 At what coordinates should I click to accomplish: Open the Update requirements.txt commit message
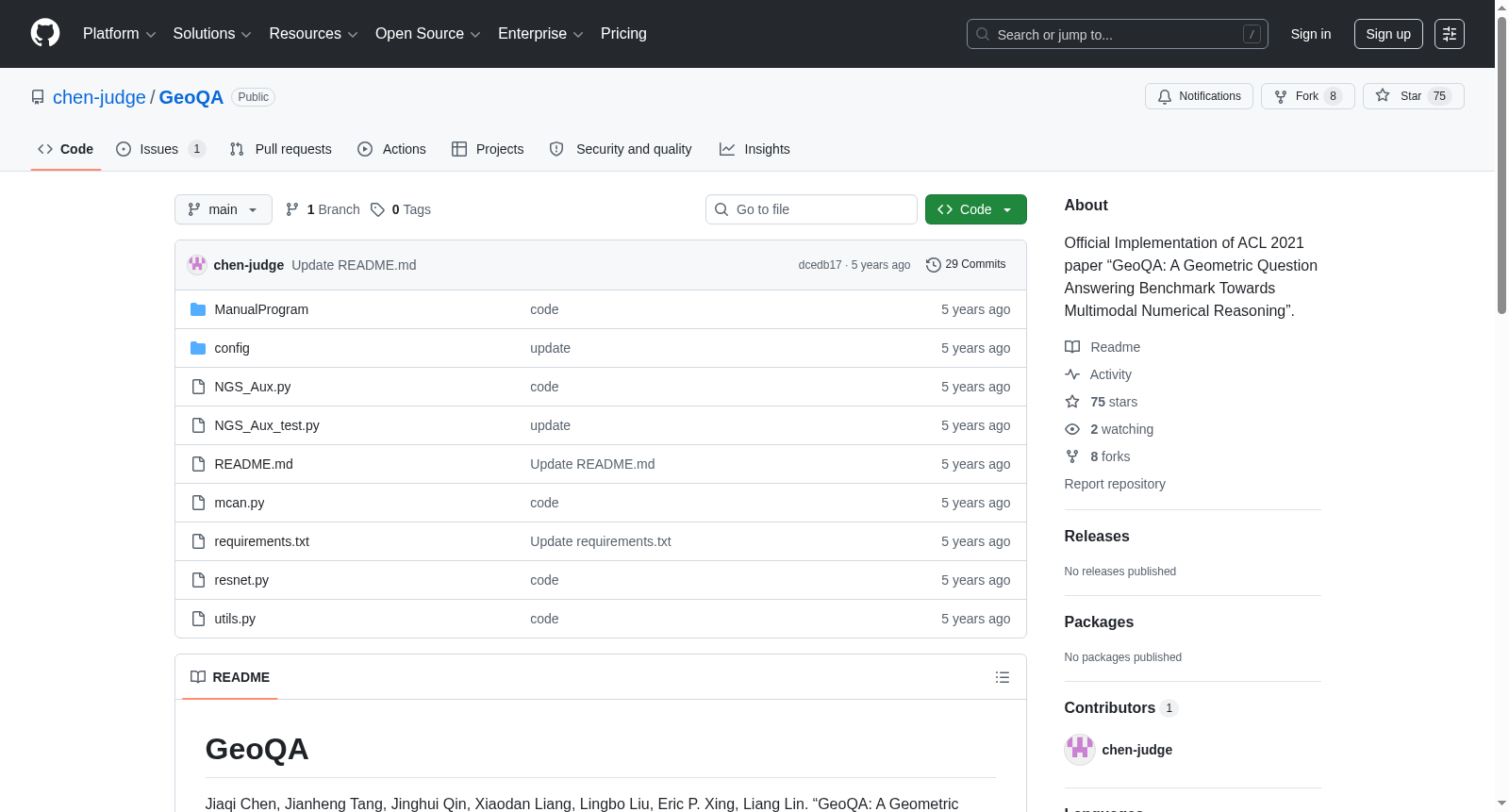pyautogui.click(x=601, y=541)
